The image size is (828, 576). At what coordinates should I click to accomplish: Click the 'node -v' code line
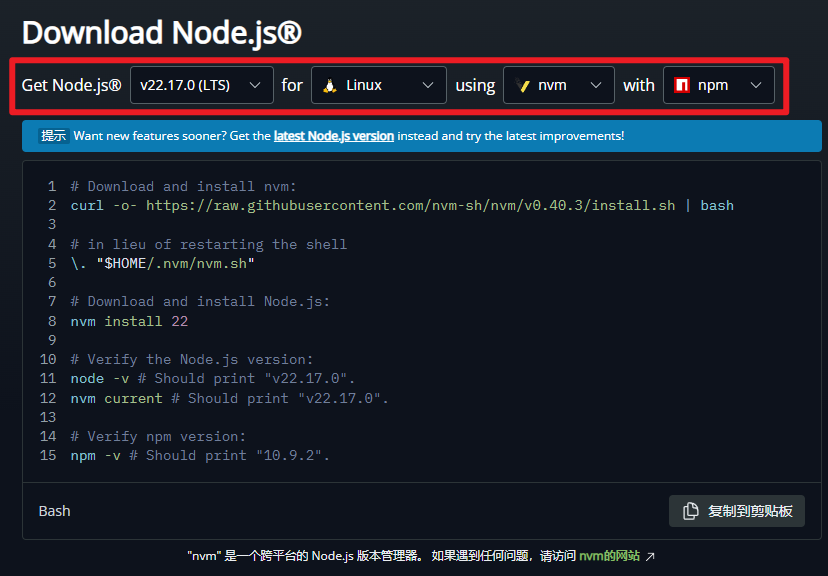coord(212,379)
